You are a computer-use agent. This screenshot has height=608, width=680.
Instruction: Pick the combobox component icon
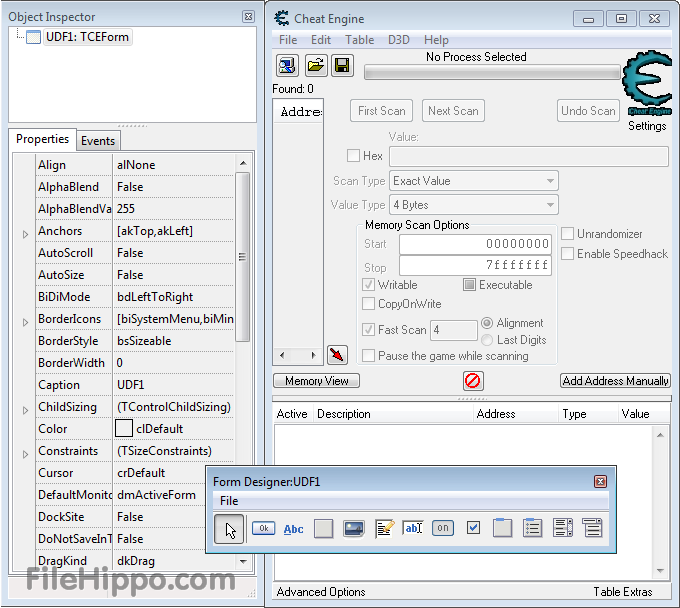tap(563, 528)
